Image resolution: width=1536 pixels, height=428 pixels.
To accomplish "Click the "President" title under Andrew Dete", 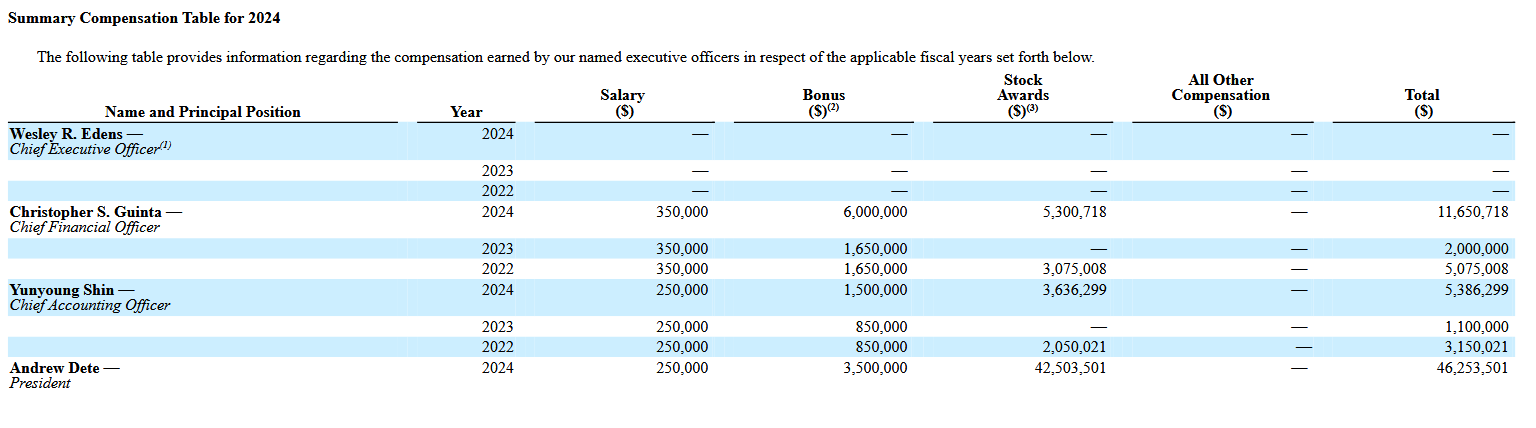I will pyautogui.click(x=40, y=383).
